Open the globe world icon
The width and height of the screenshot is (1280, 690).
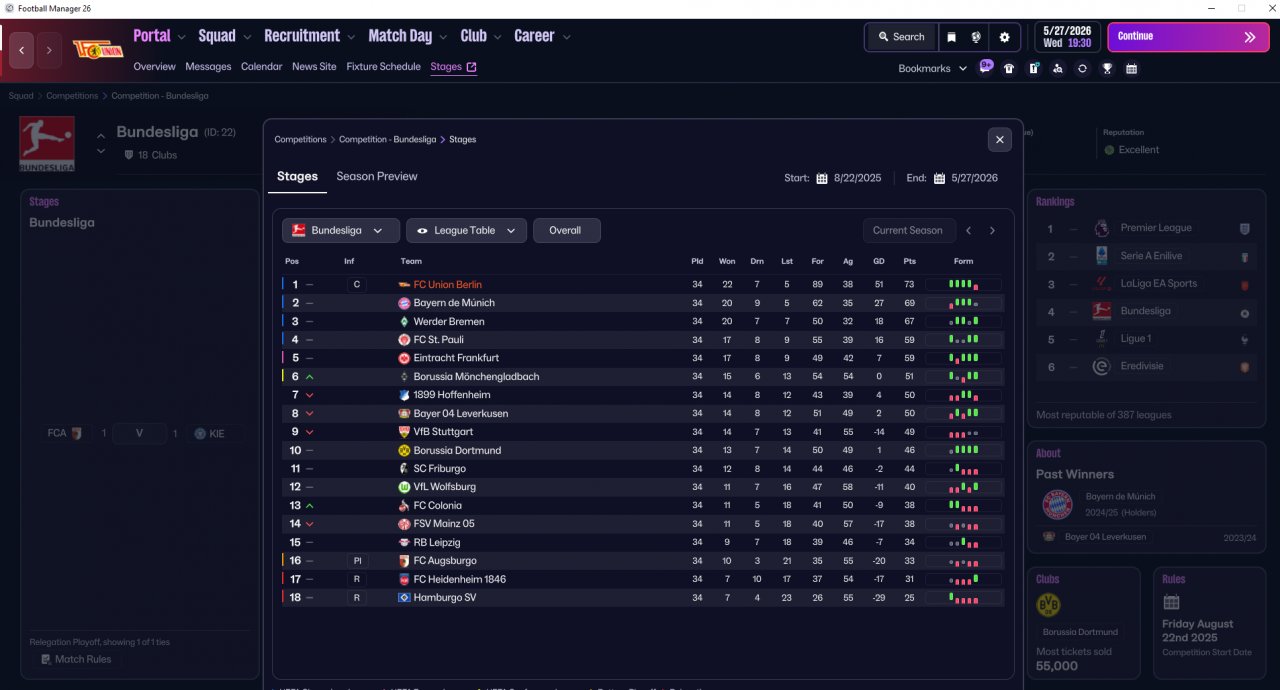pyautogui.click(x=976, y=37)
